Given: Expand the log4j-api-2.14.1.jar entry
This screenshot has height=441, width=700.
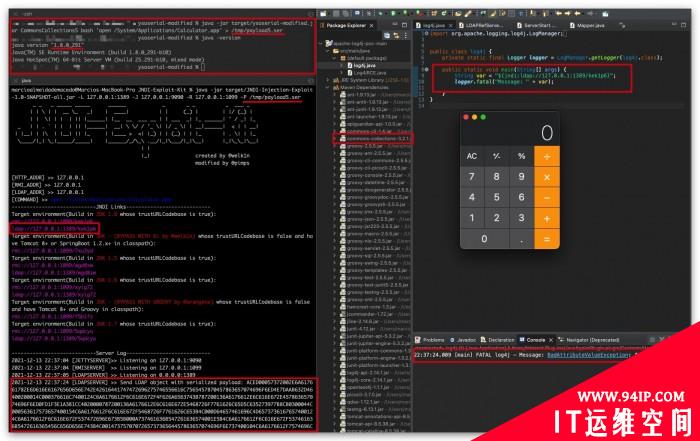Looking at the screenshot, I should click(335, 373).
